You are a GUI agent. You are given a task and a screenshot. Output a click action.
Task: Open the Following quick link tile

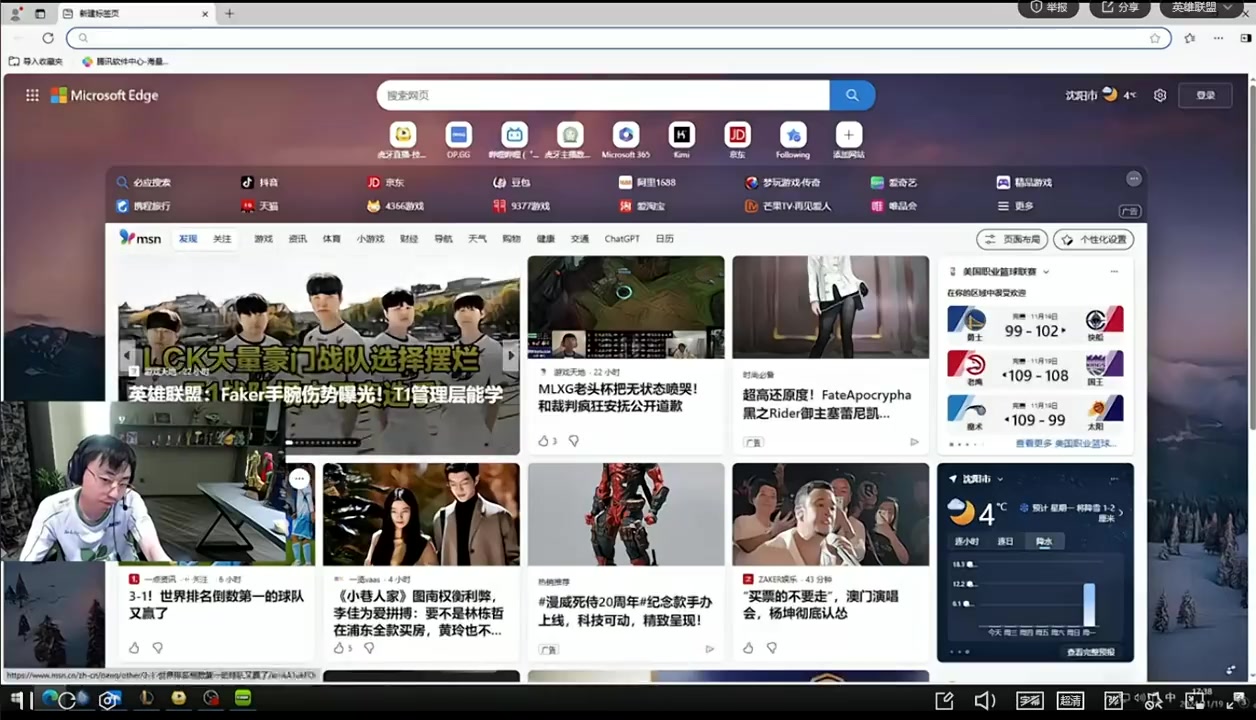coord(793,140)
